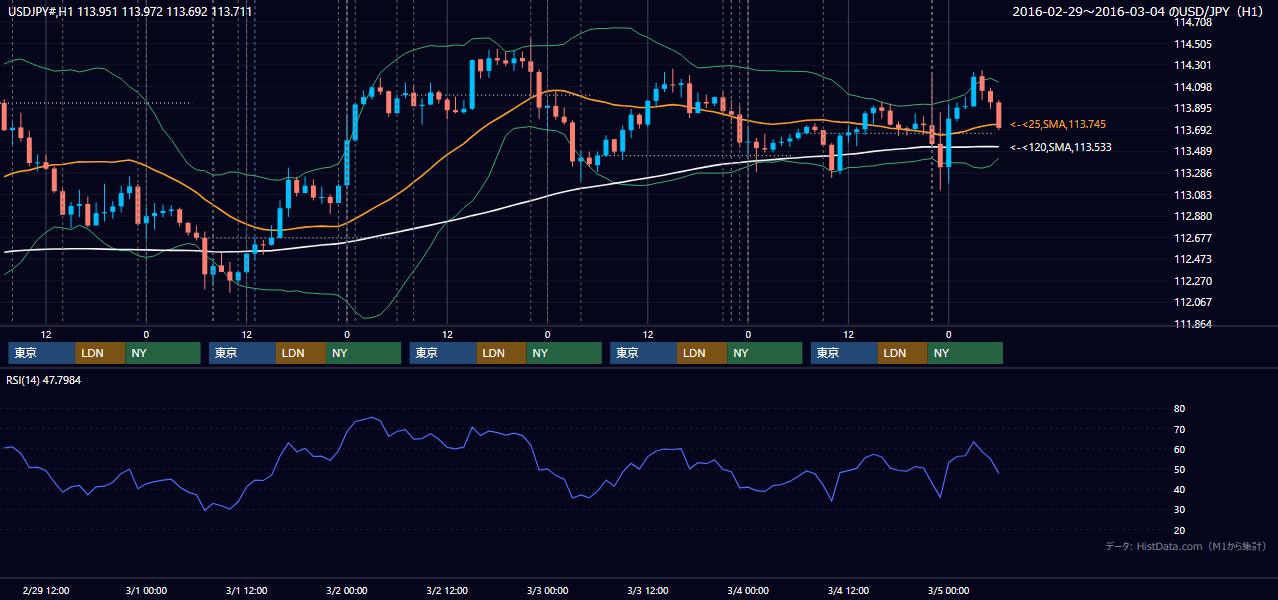
Task: Select the 3/2 12:00 time label
Action: click(x=447, y=591)
